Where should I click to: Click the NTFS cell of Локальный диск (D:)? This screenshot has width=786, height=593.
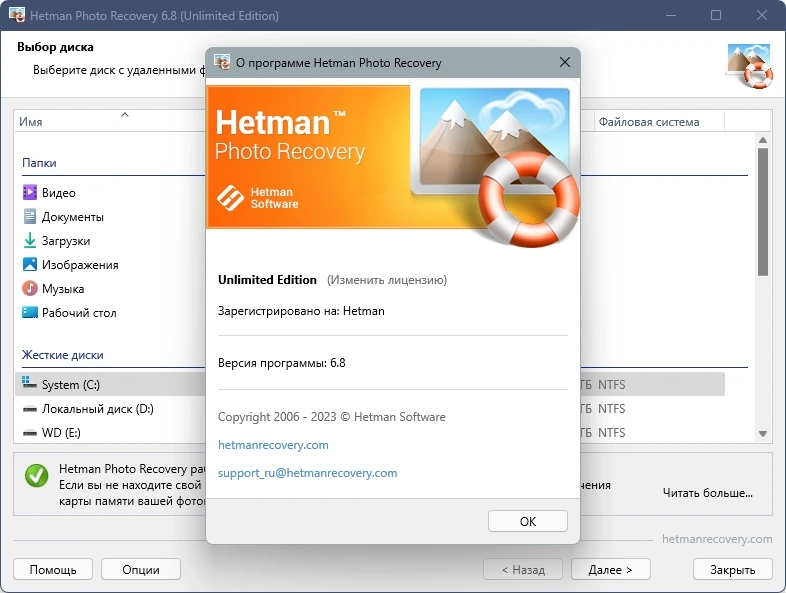point(612,409)
